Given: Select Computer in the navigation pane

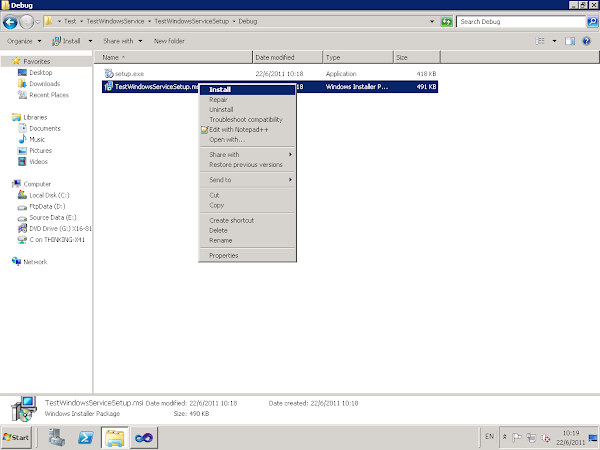Looking at the screenshot, I should coord(37,184).
